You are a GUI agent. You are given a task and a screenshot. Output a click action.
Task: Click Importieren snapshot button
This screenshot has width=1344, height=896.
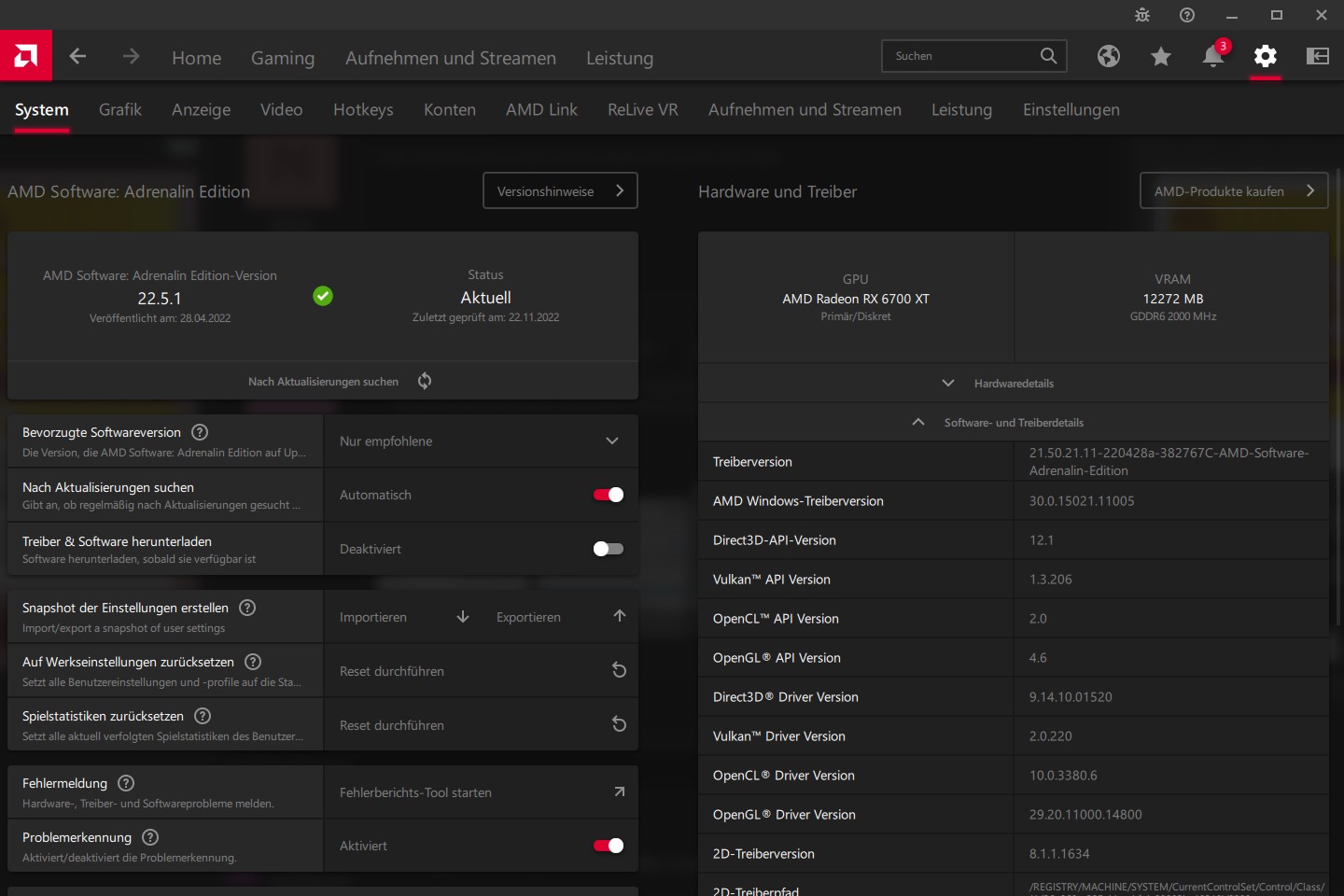(402, 617)
